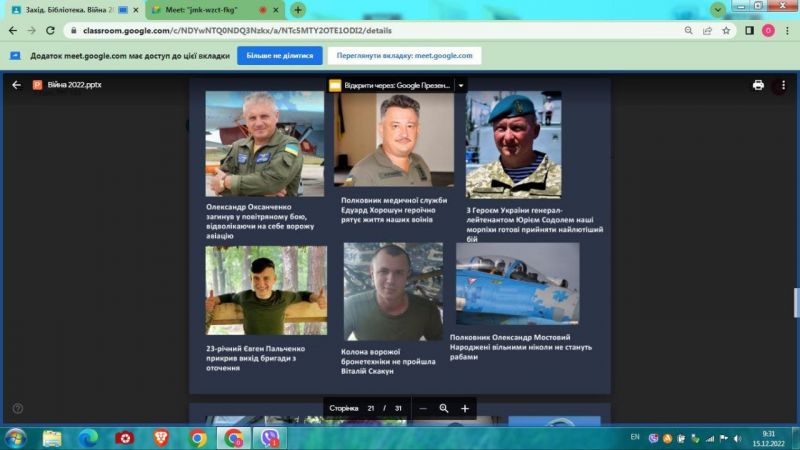Go forward in browser history

pyautogui.click(x=32, y=31)
